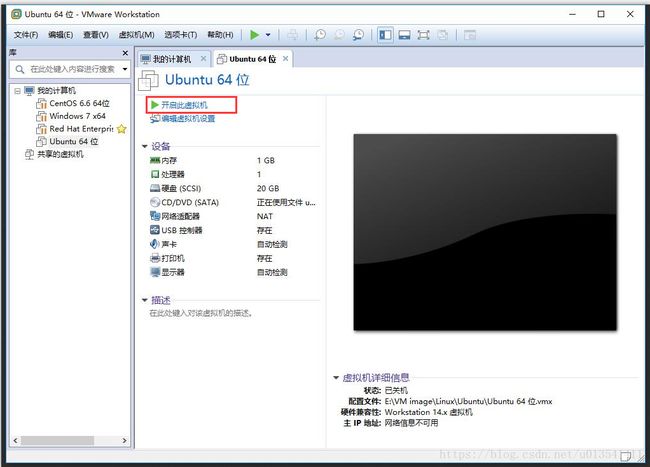This screenshot has height=467, width=650.
Task: Open the 编辑(E) menu
Action: click(x=61, y=35)
